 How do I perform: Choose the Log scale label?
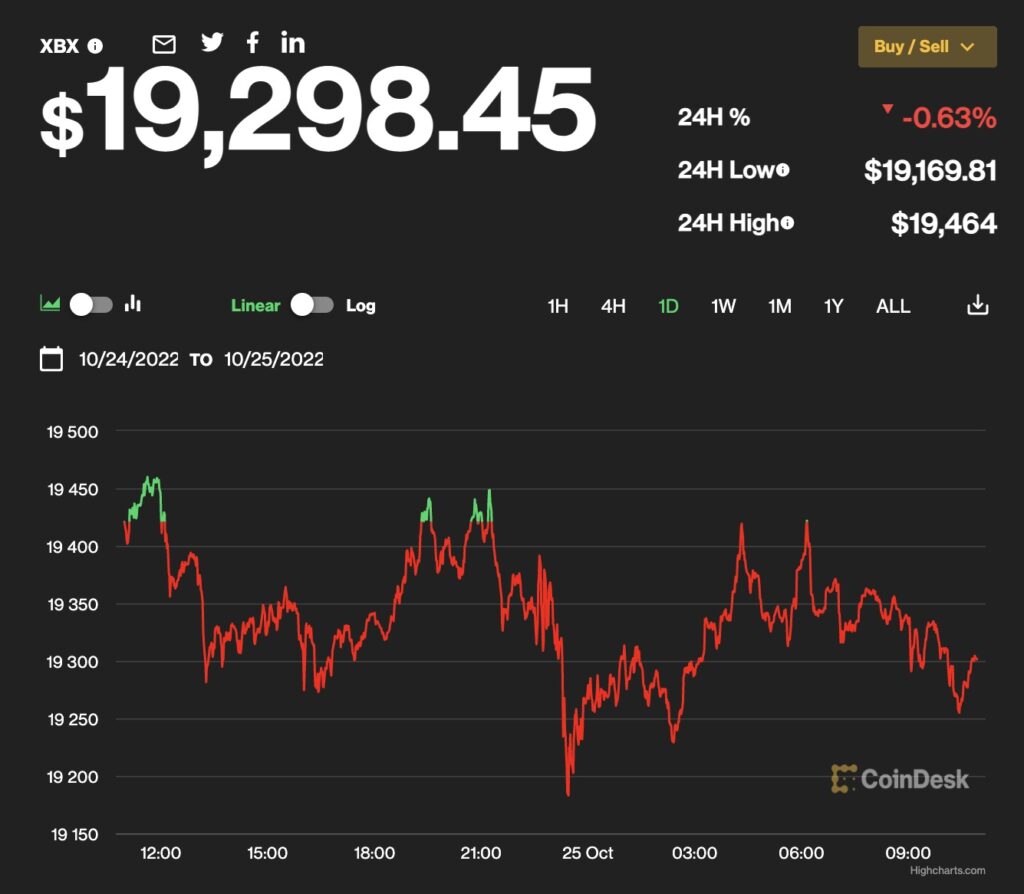point(360,306)
